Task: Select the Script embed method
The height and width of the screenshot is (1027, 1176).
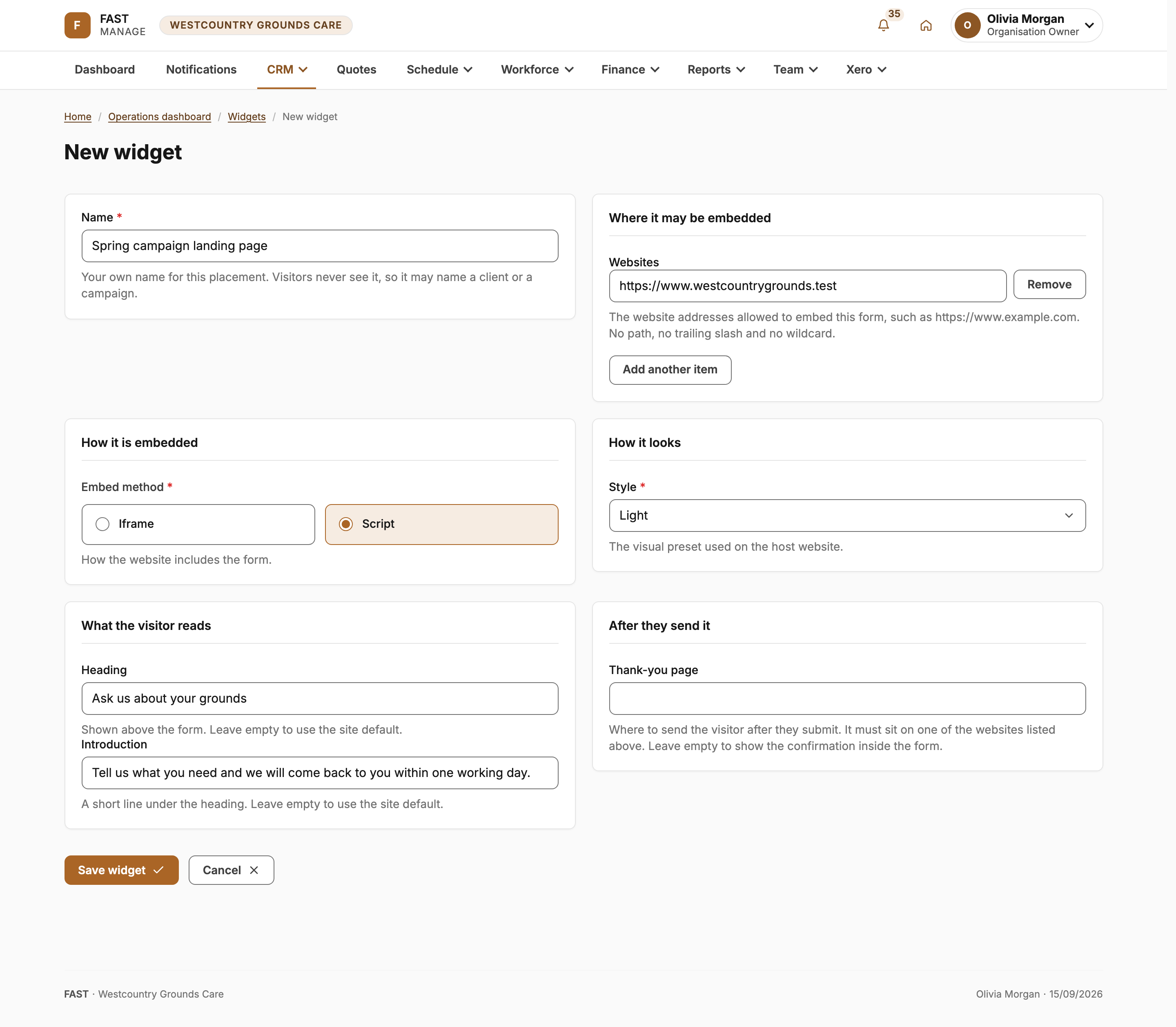Action: (x=441, y=524)
